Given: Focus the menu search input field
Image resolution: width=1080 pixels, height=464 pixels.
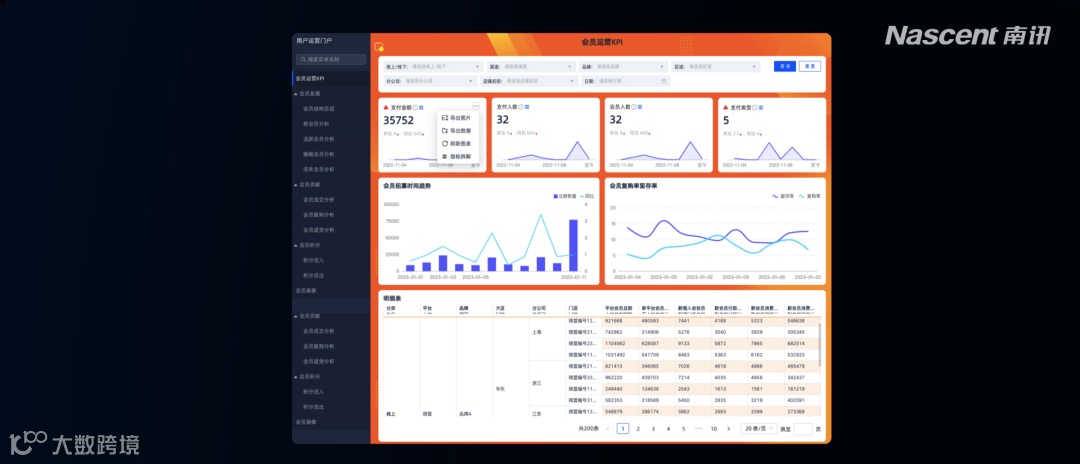Looking at the screenshot, I should tap(331, 60).
